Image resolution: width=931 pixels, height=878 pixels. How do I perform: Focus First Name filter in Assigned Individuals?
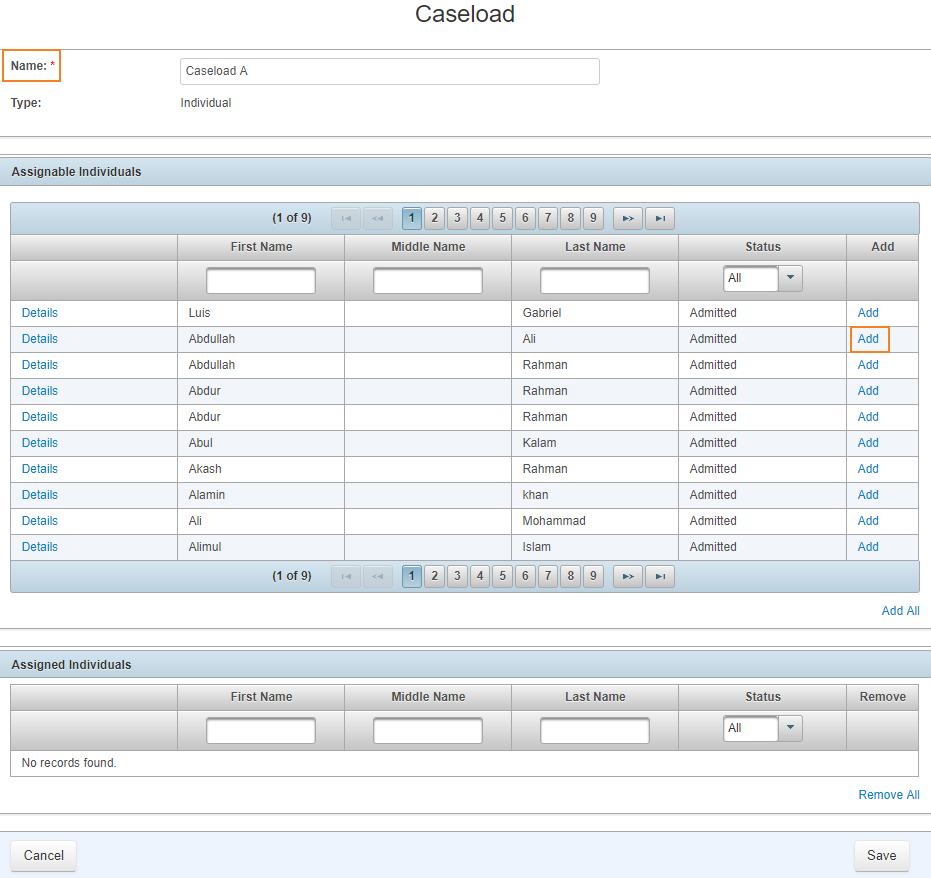(x=261, y=731)
